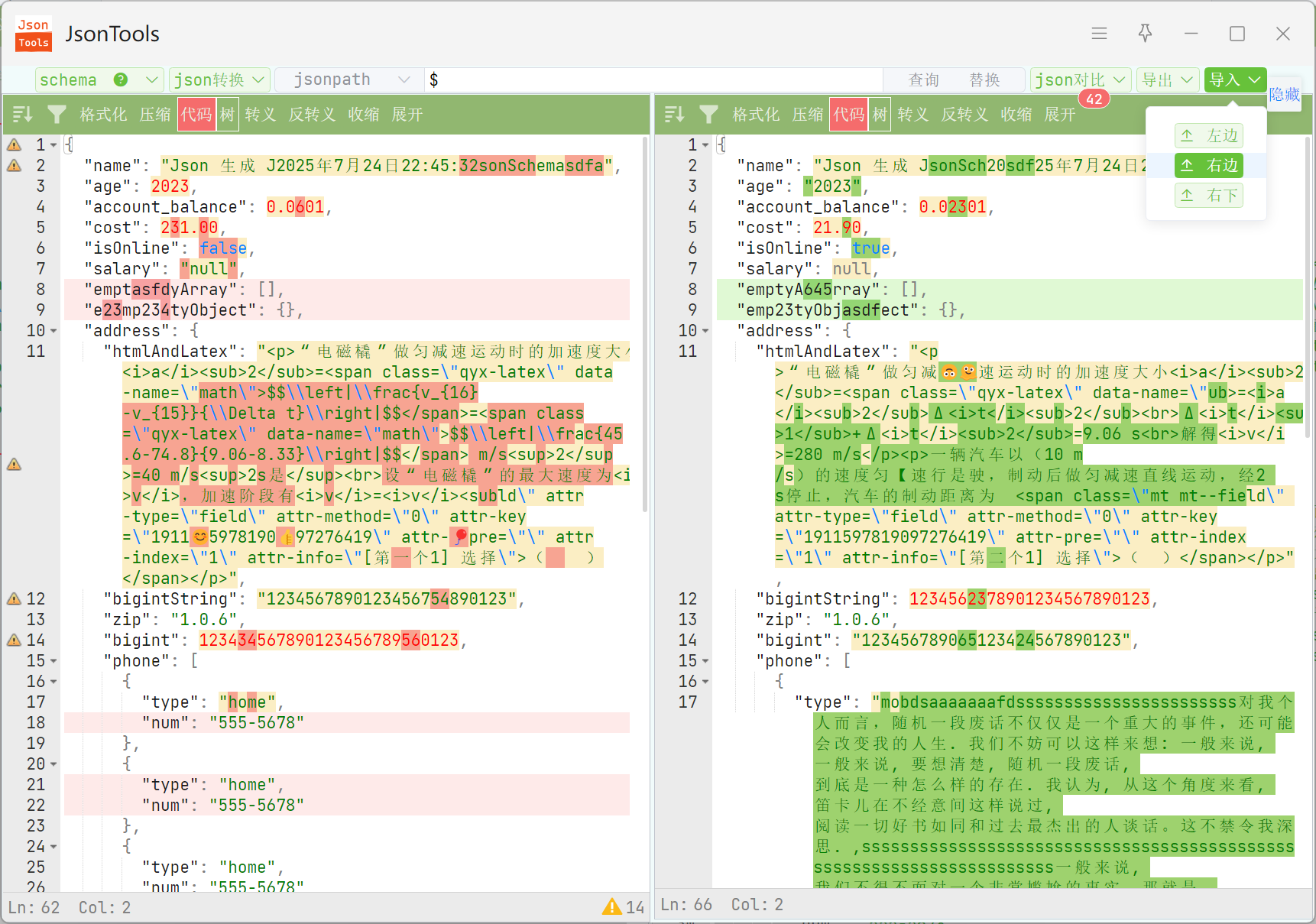This screenshot has height=924, width=1316.
Task: Toggle 树 view in left editor
Action: click(x=227, y=115)
